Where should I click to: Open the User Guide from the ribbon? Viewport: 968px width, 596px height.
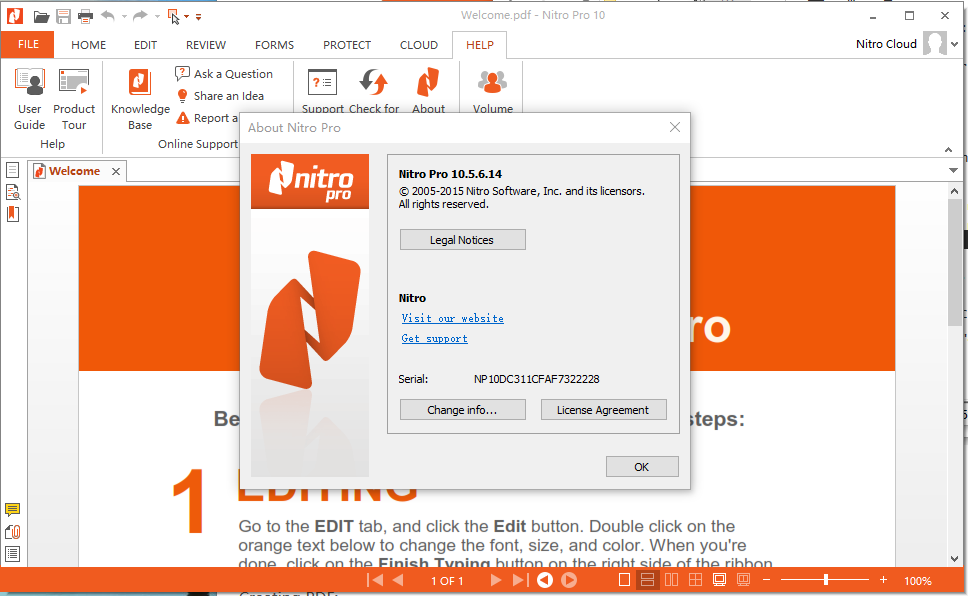30,99
